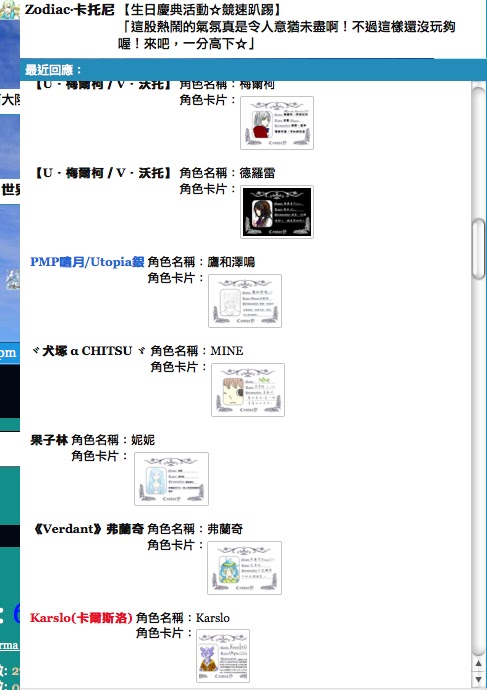This screenshot has width=487, height=690.
Task: Open the Karslo character card thumbnail
Action: pos(223,656)
